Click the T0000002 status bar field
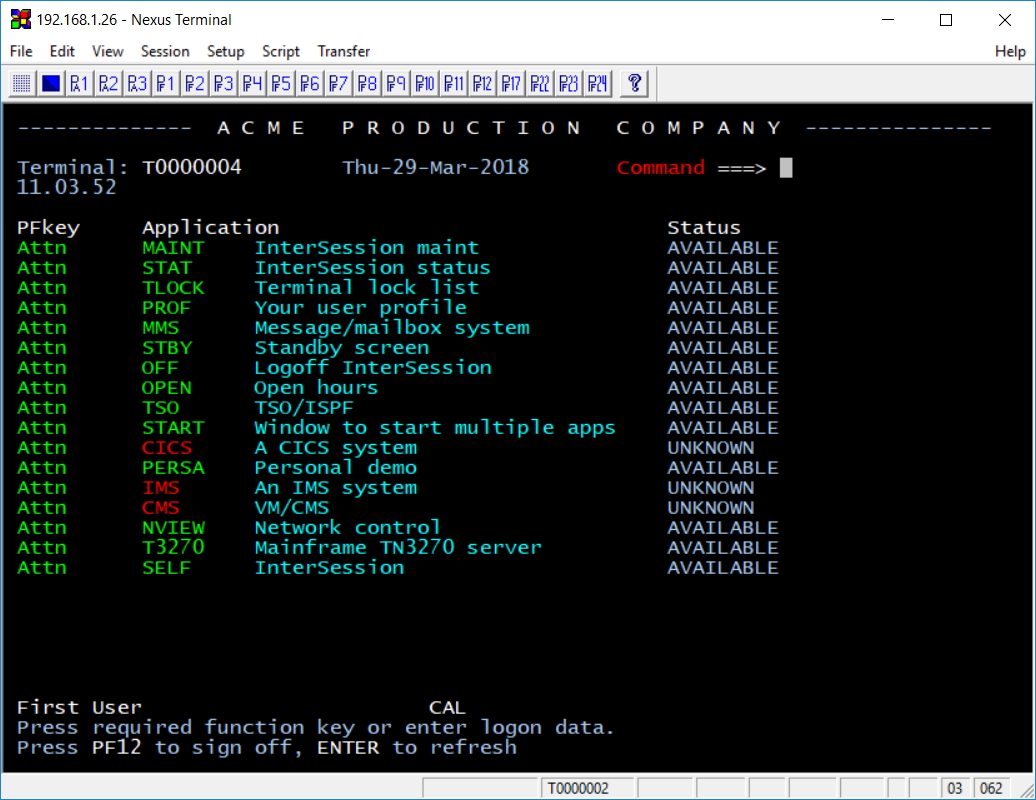The width and height of the screenshot is (1036, 800). (x=577, y=788)
